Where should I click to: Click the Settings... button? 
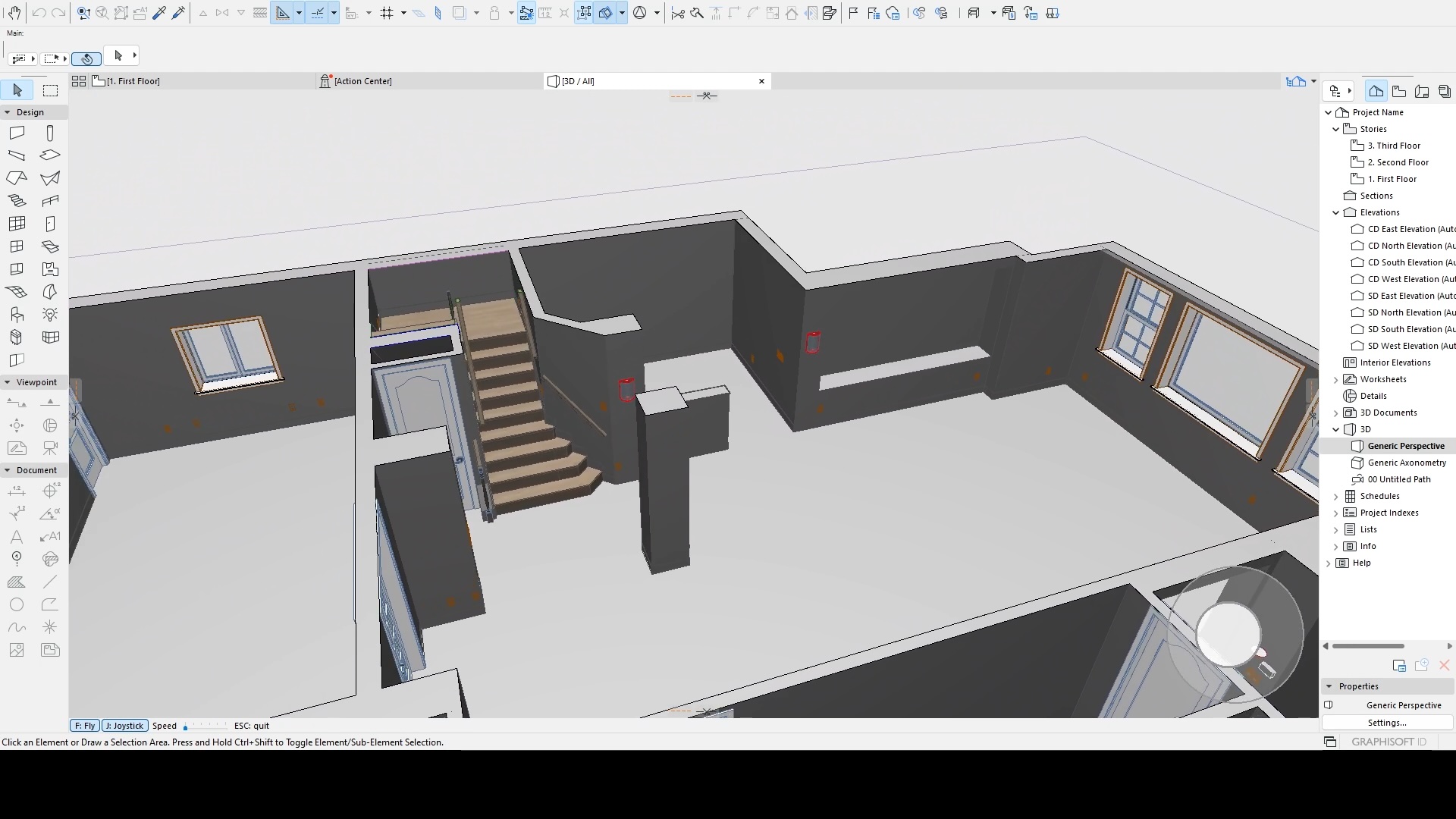[x=1387, y=723]
